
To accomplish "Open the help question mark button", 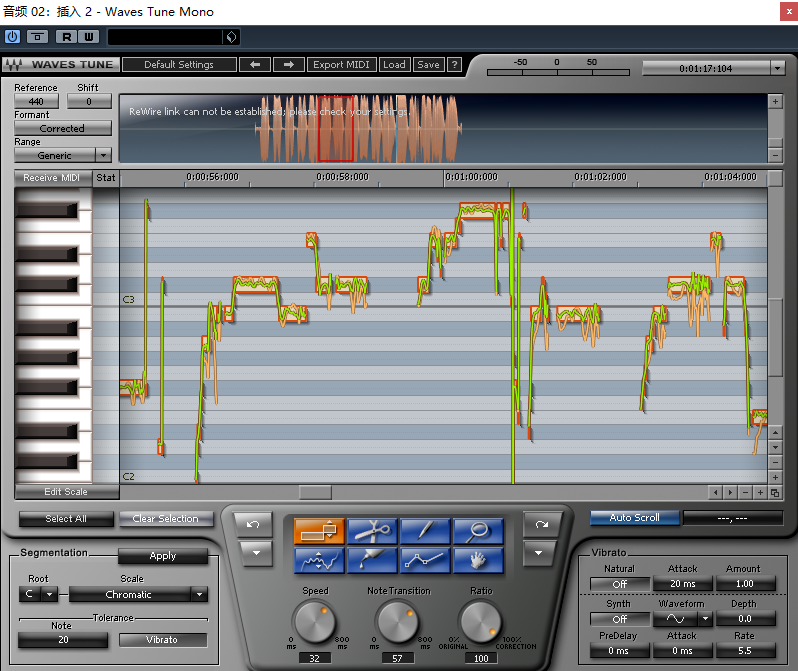I will point(454,65).
